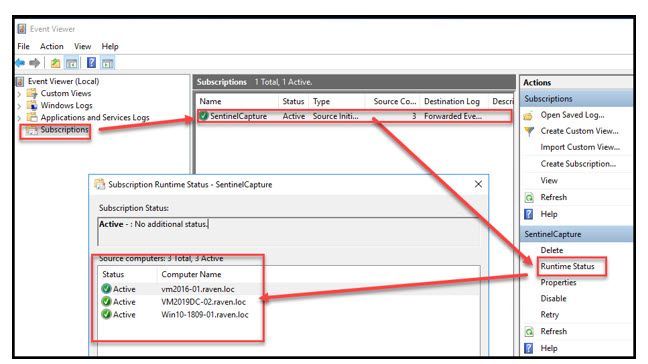Sort by the Source Co... column header
The image size is (648, 364).
tap(393, 101)
